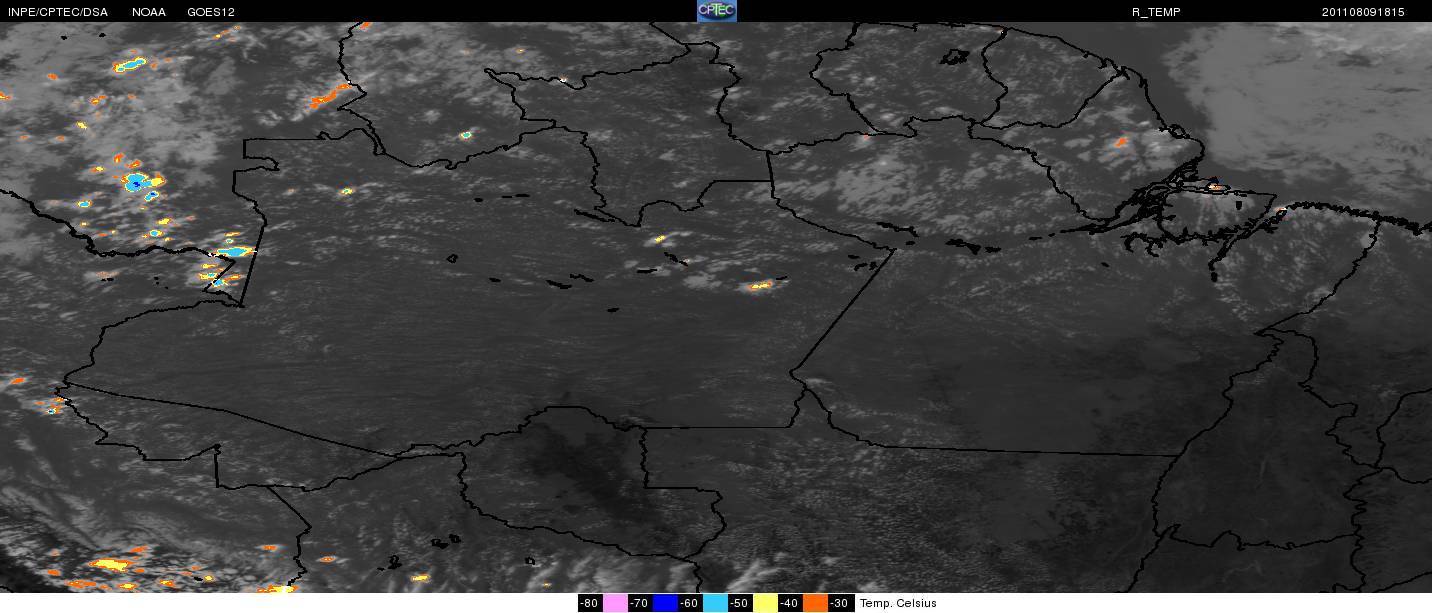Click the GOES12 satellite label
Image resolution: width=1432 pixels, height=613 pixels.
click(211, 12)
